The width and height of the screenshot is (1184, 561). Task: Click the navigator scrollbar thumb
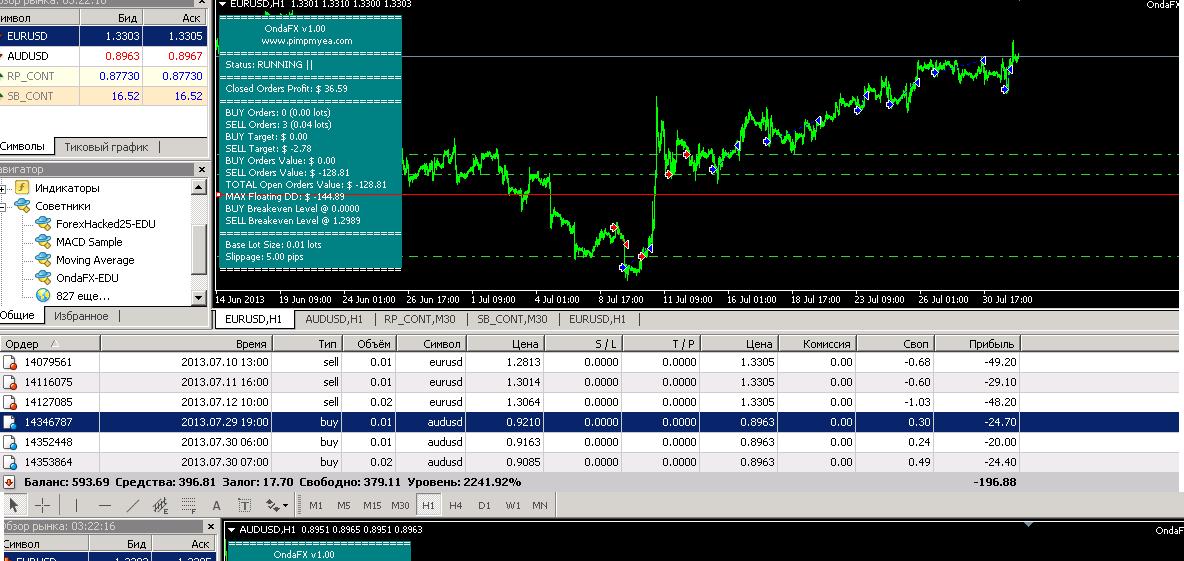click(199, 250)
